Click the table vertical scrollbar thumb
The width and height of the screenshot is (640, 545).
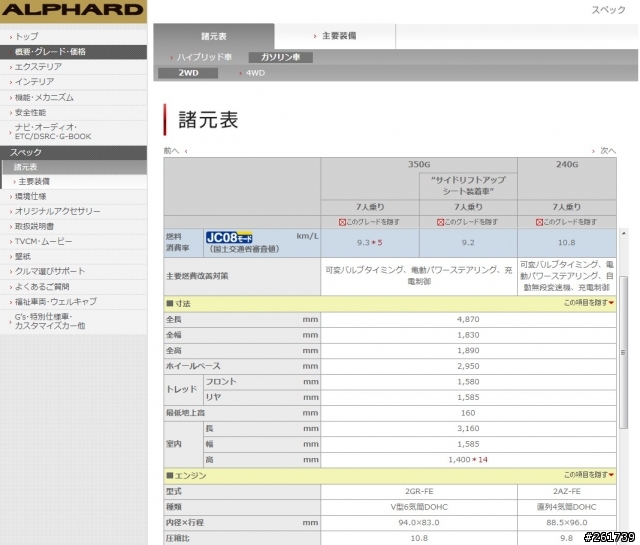click(x=623, y=352)
